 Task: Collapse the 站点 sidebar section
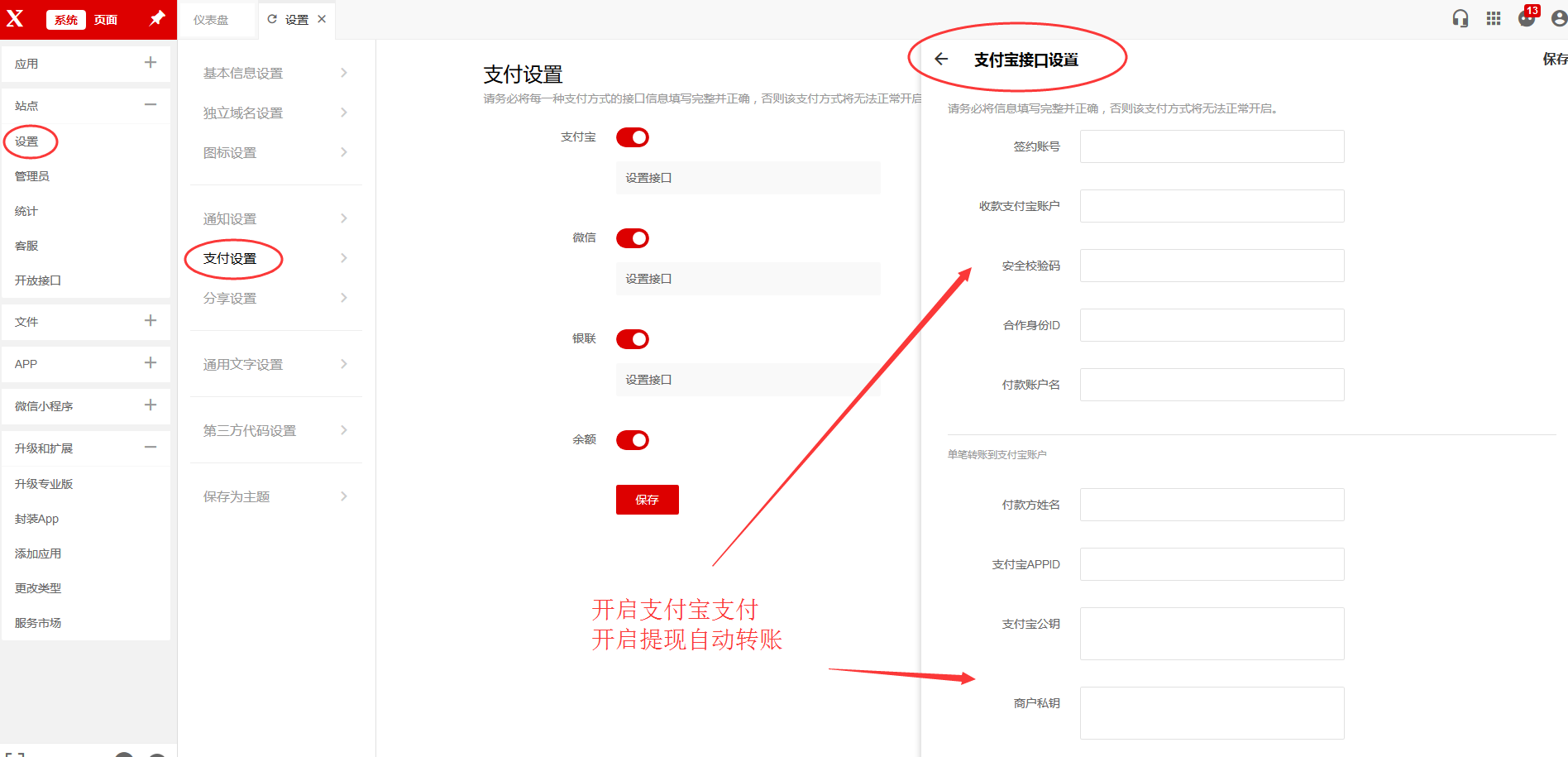pyautogui.click(x=151, y=104)
